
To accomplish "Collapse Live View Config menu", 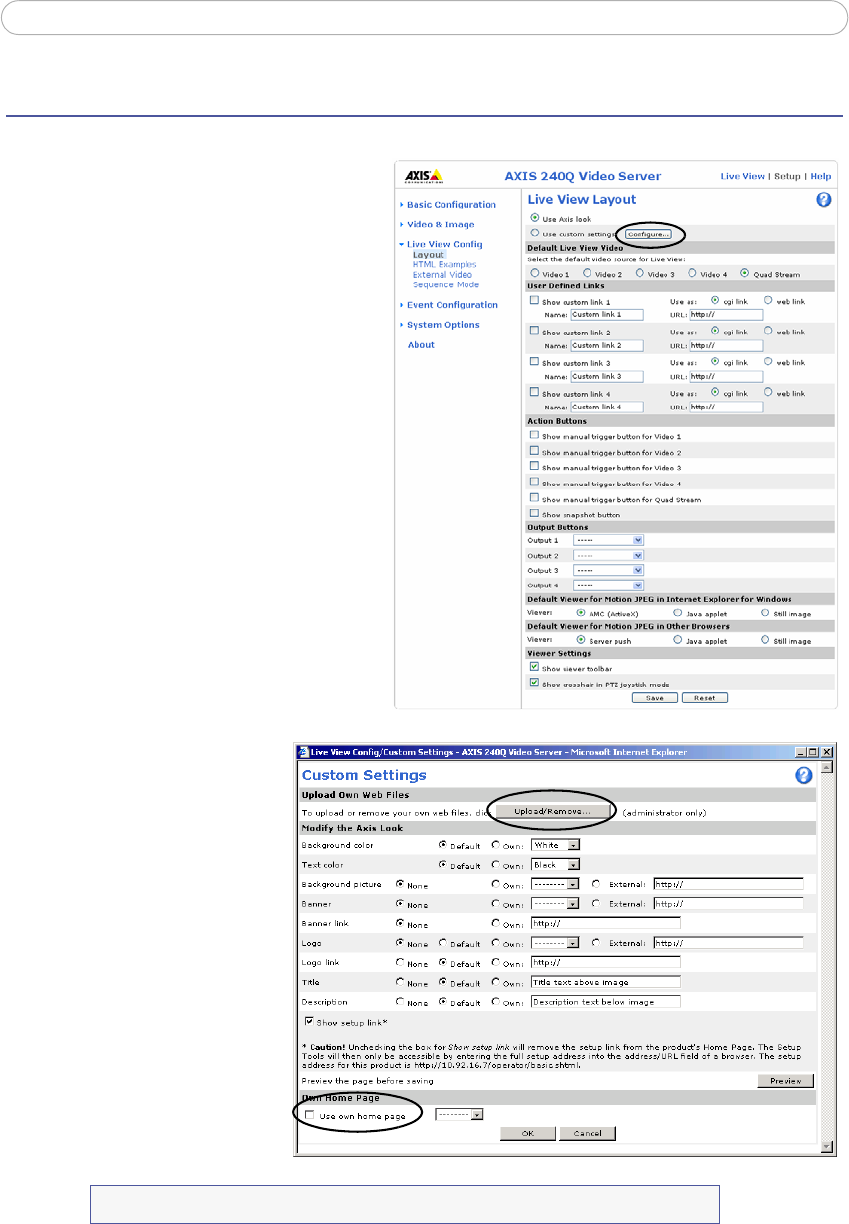I will click(444, 244).
